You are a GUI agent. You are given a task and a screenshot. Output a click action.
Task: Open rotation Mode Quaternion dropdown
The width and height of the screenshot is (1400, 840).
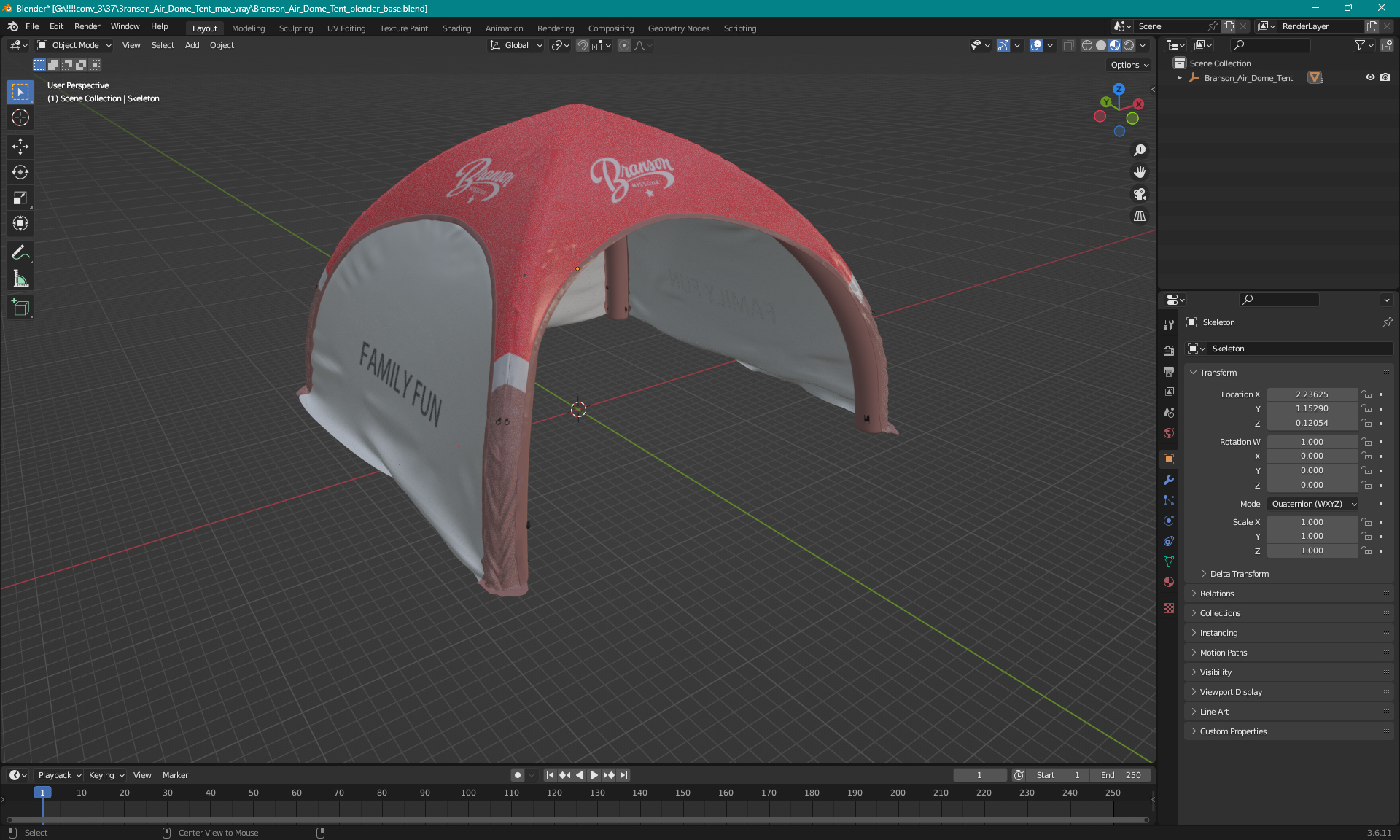point(1313,504)
